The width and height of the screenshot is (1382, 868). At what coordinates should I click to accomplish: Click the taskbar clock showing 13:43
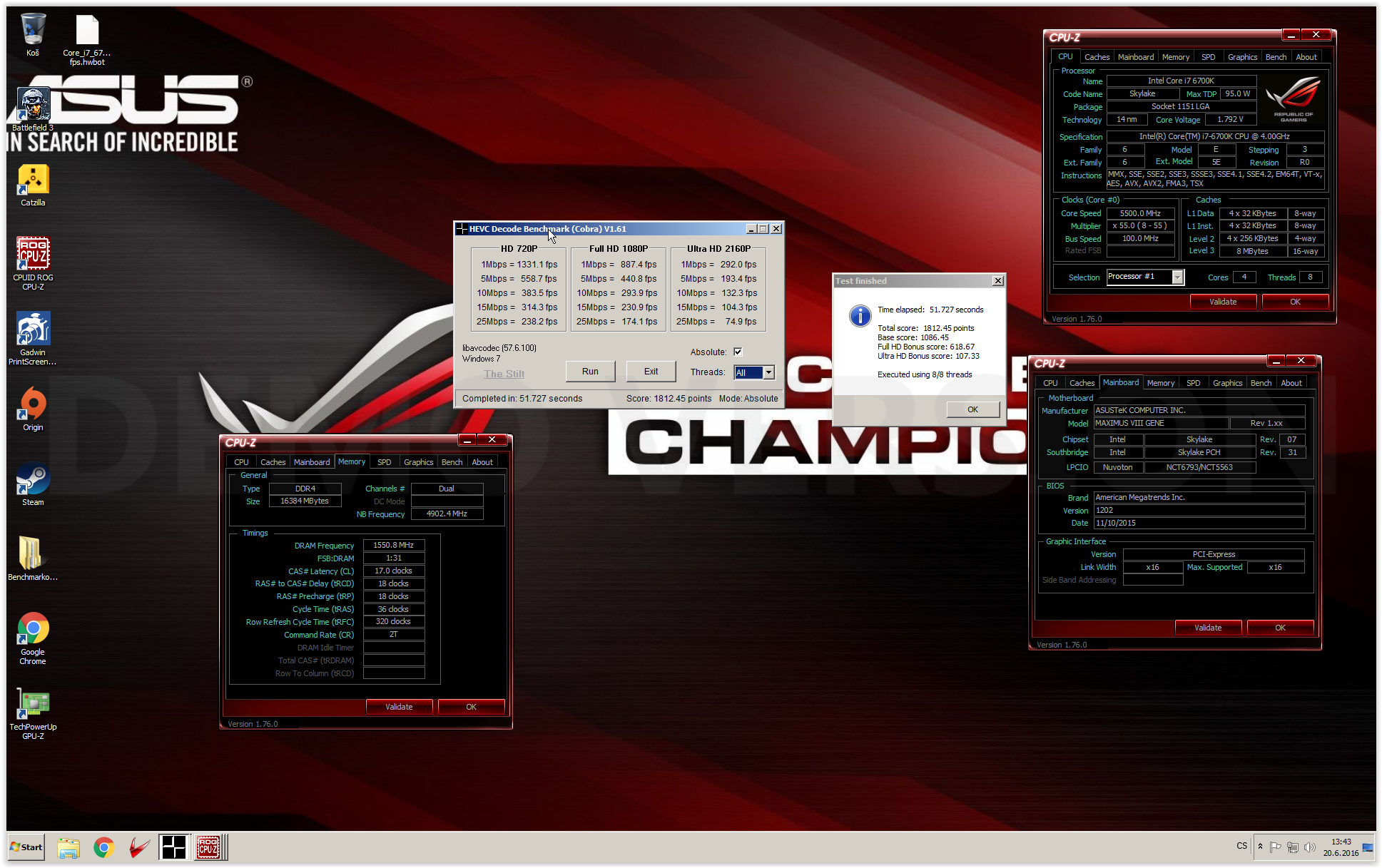(x=1341, y=847)
